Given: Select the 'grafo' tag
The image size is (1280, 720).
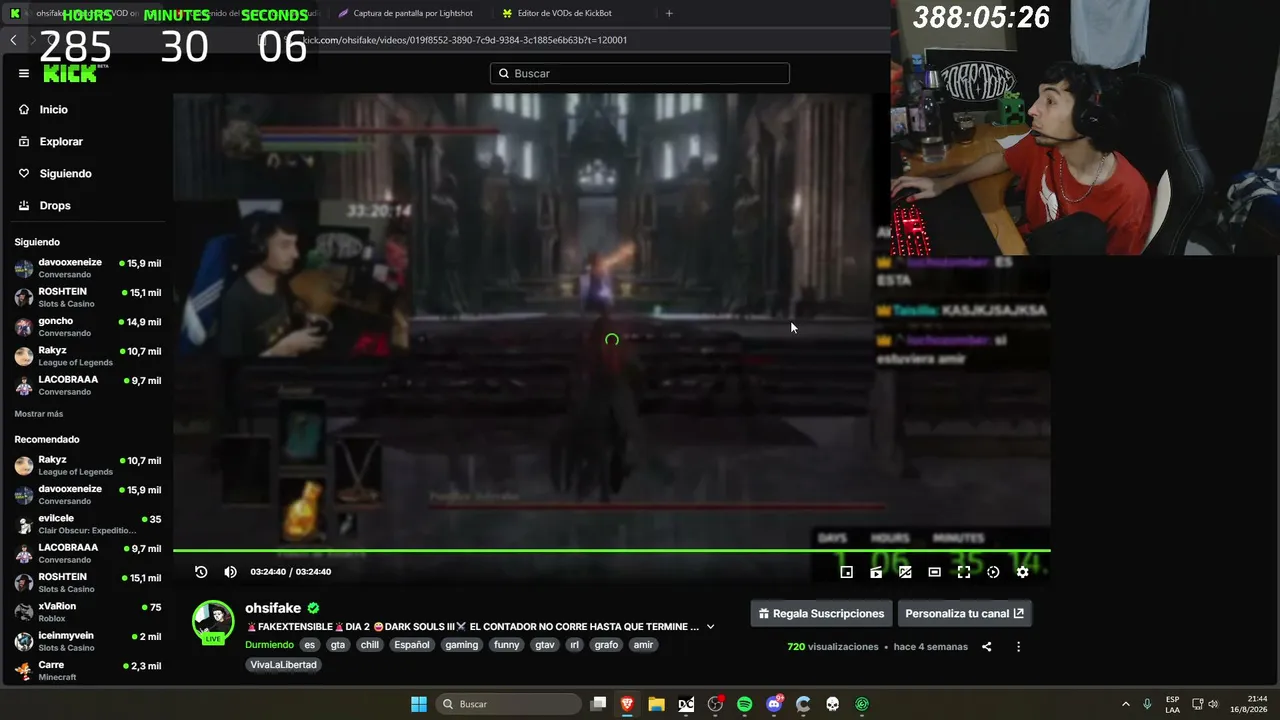Looking at the screenshot, I should pyautogui.click(x=606, y=645).
